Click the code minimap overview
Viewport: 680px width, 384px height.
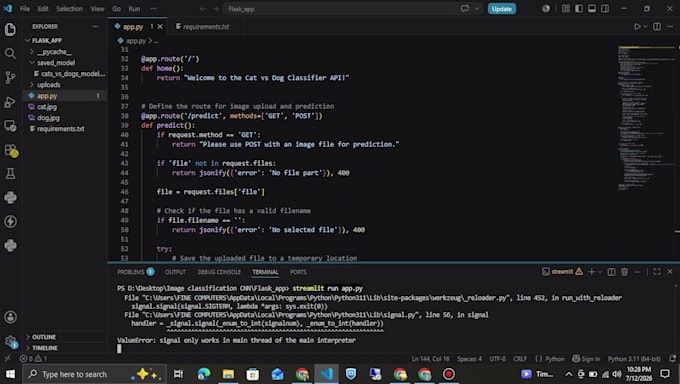click(645, 117)
